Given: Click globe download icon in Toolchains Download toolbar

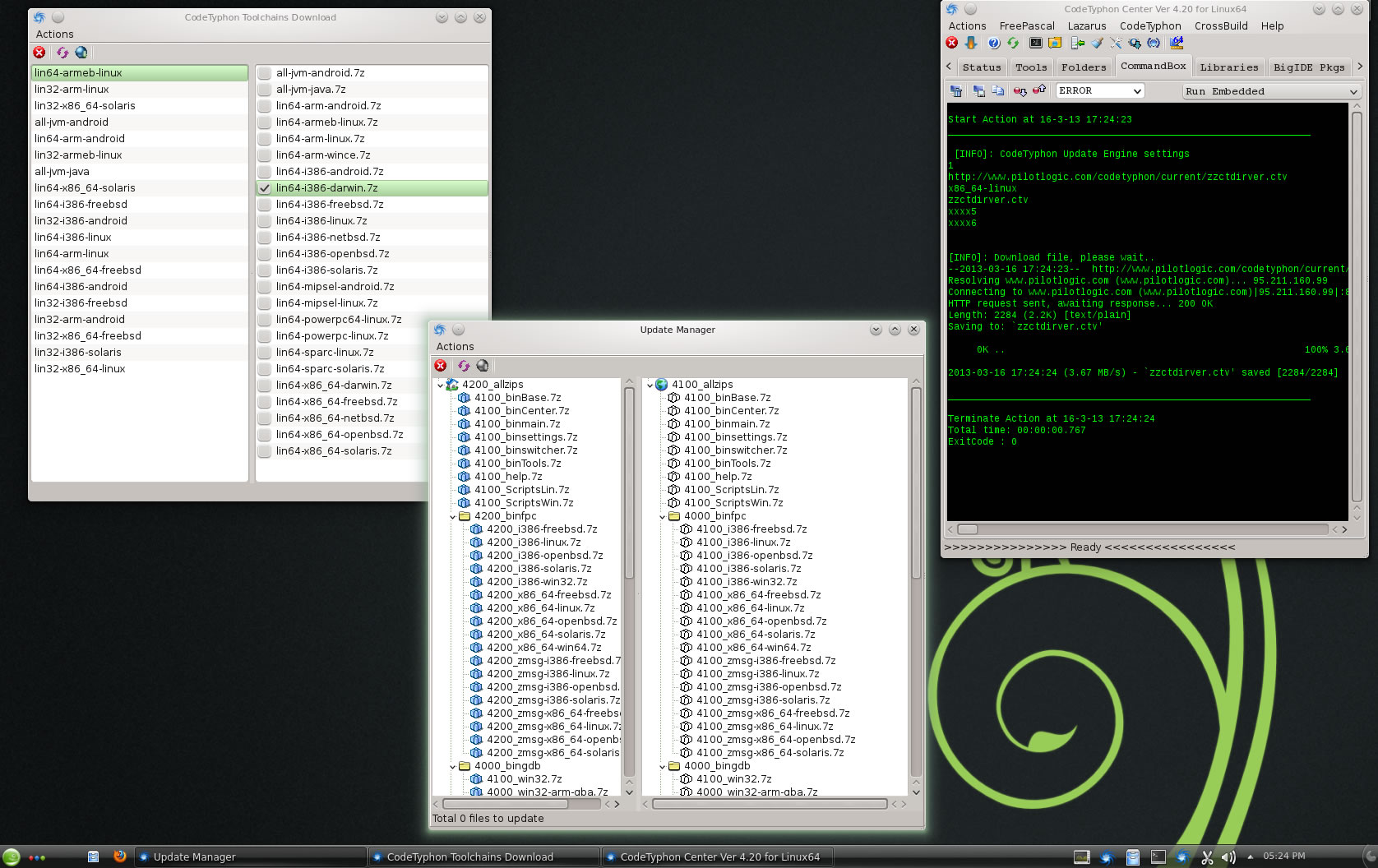Looking at the screenshot, I should (81, 53).
